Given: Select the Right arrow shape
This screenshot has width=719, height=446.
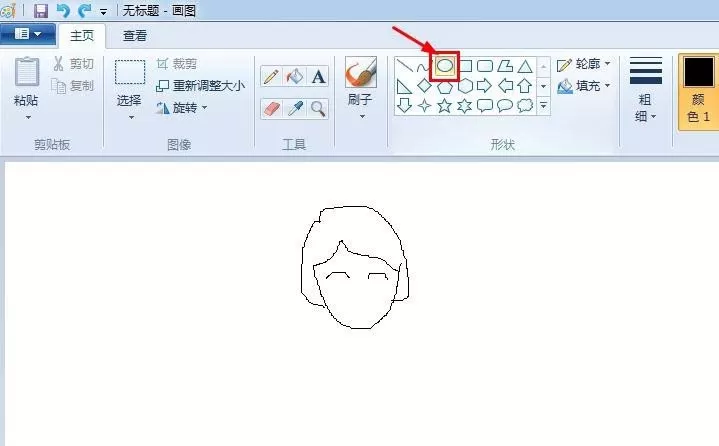Looking at the screenshot, I should (484, 86).
